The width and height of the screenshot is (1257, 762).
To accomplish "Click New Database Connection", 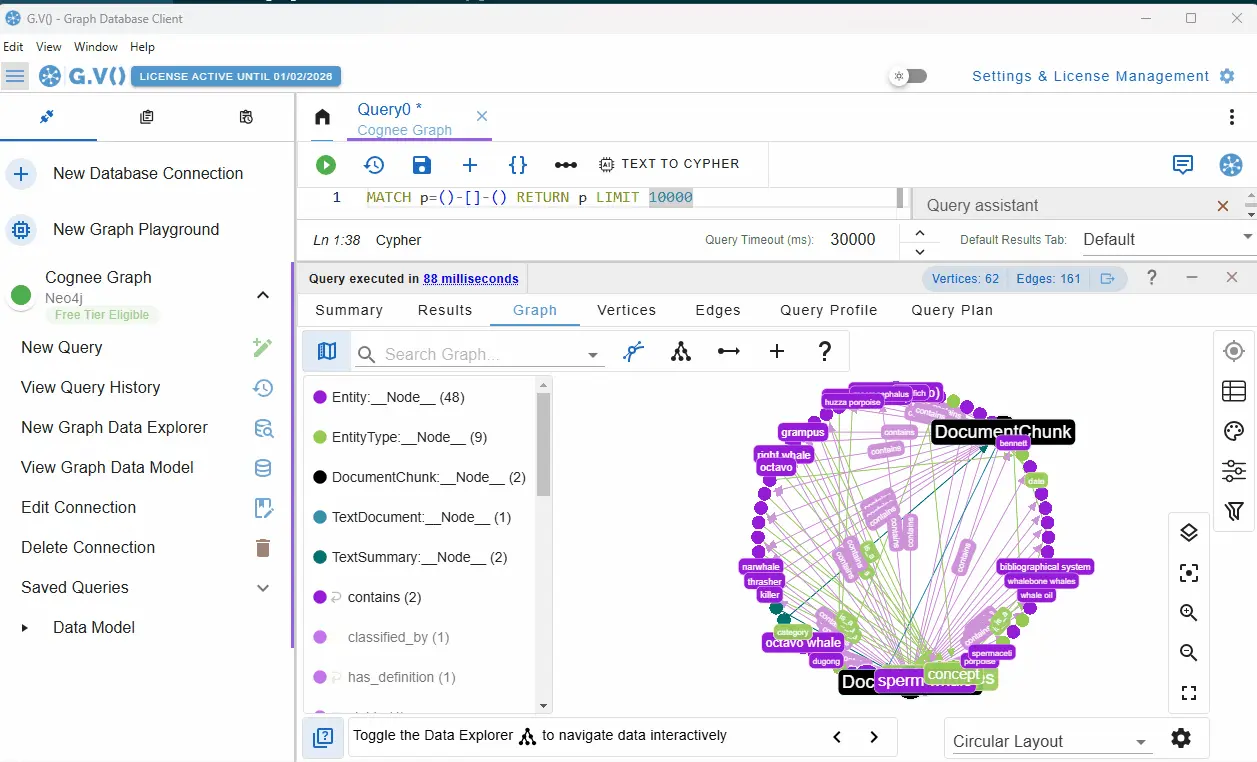I will pos(147,174).
